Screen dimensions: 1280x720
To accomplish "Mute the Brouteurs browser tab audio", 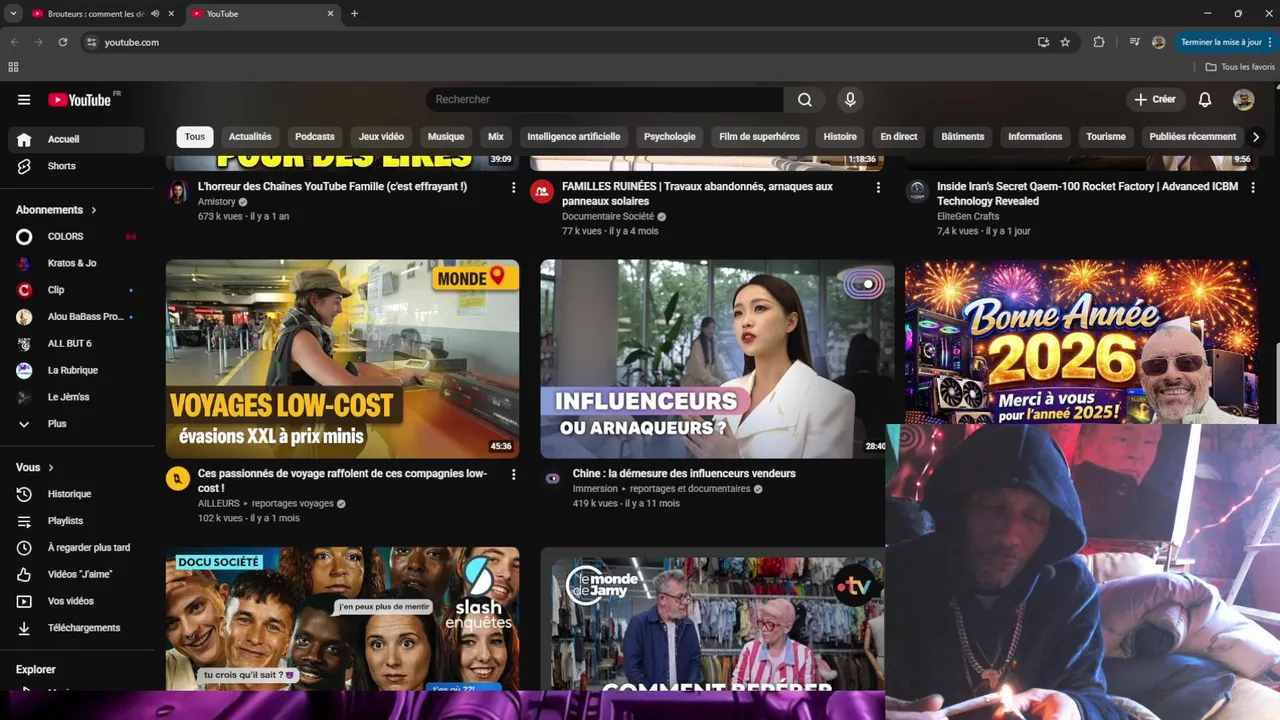I will [155, 14].
